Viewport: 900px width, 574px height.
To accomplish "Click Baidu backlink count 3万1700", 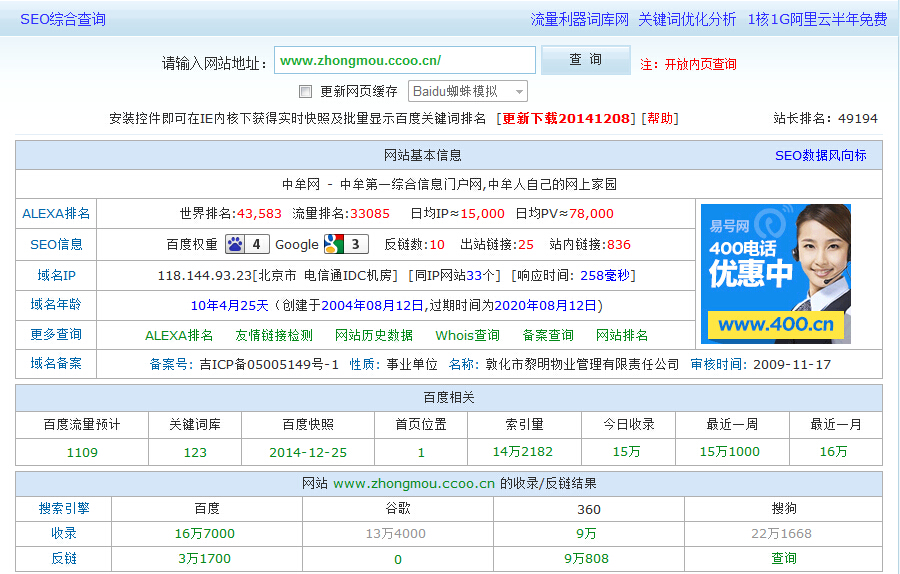I will [205, 559].
